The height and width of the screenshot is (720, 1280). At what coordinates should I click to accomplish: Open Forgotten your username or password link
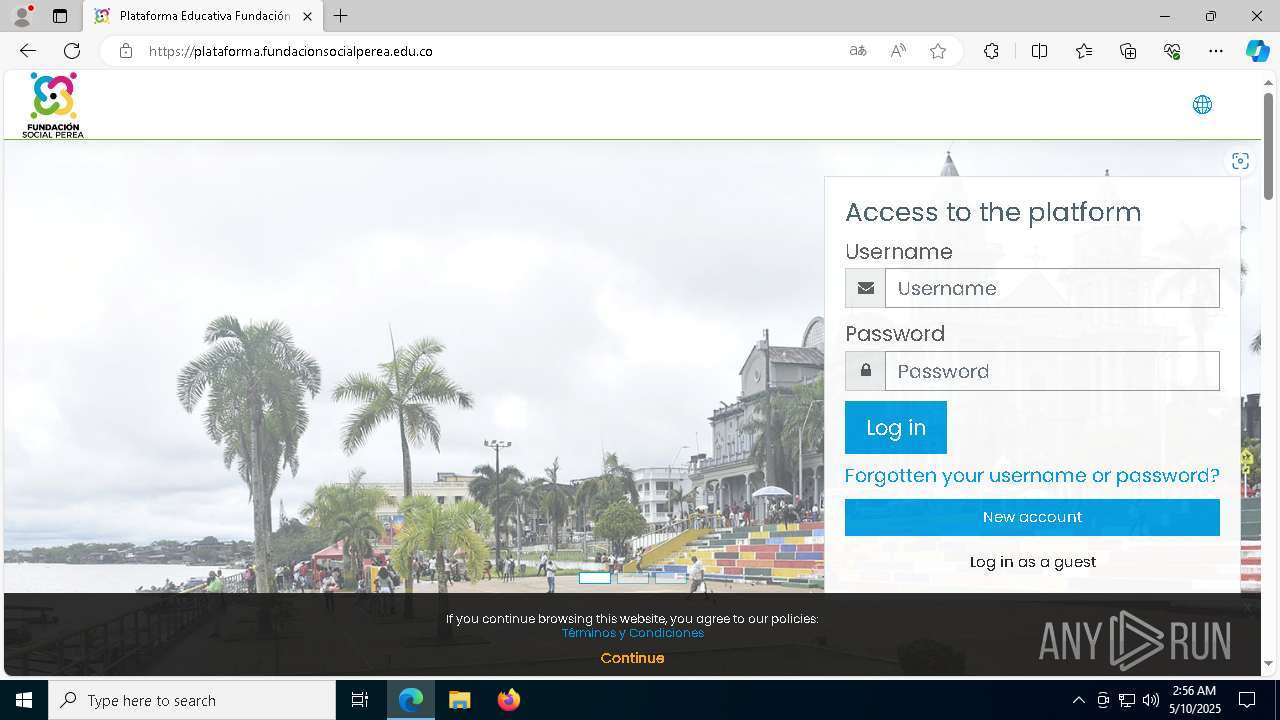click(1032, 476)
